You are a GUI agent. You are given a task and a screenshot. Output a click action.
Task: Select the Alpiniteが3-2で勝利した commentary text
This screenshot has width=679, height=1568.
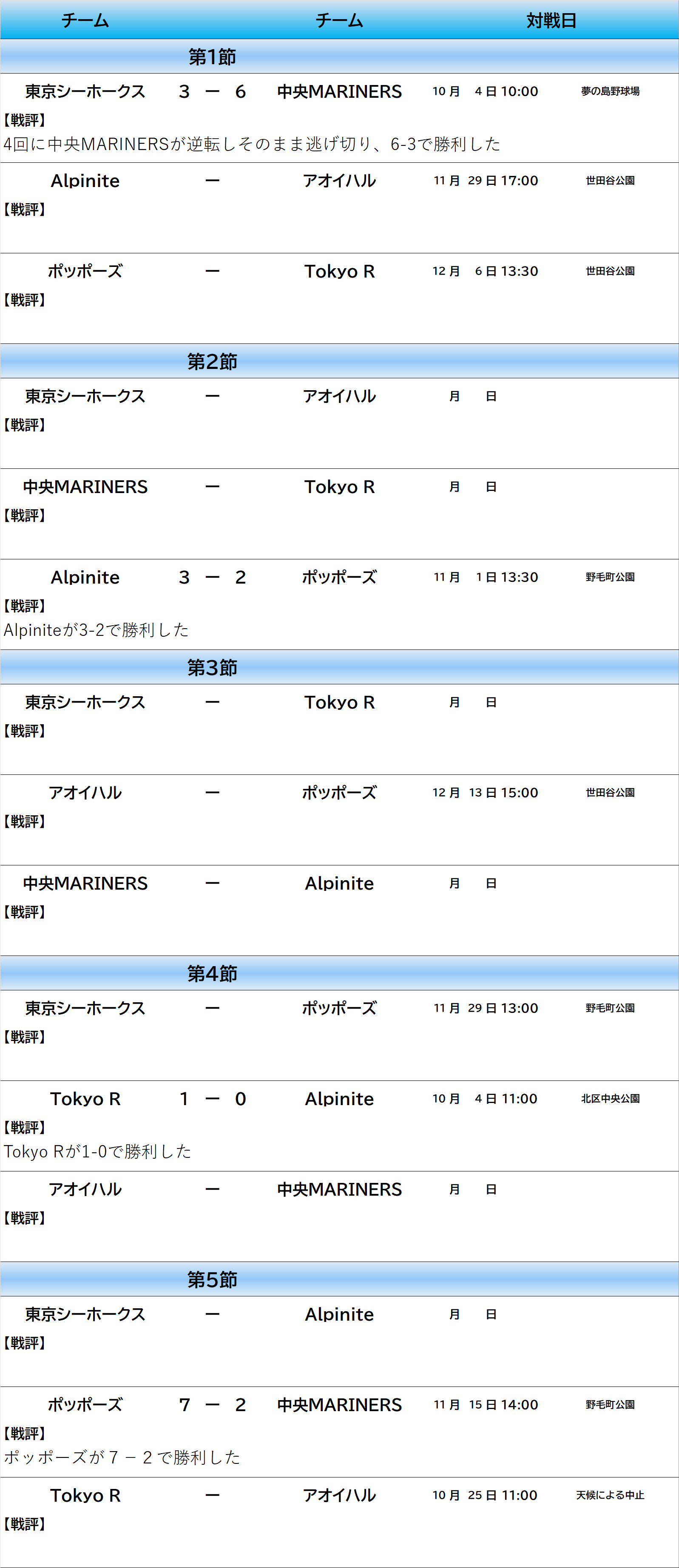pyautogui.click(x=96, y=630)
